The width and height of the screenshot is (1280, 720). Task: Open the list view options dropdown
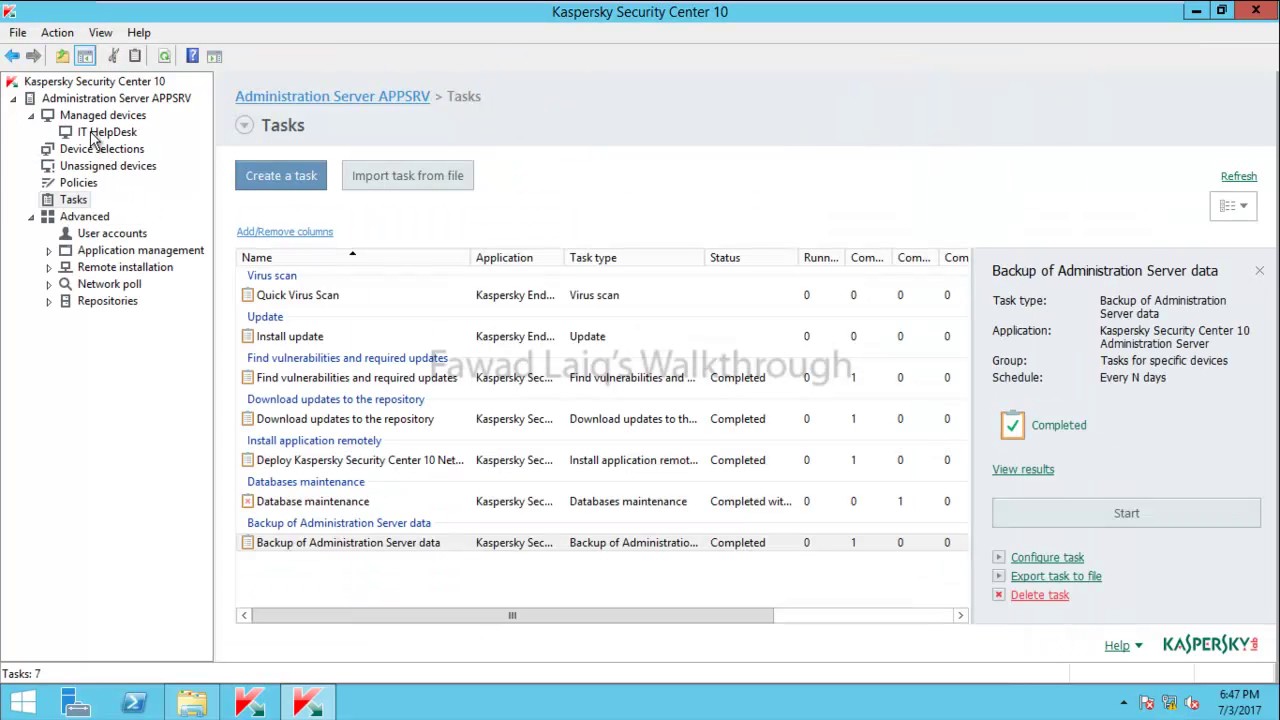[x=1233, y=206]
